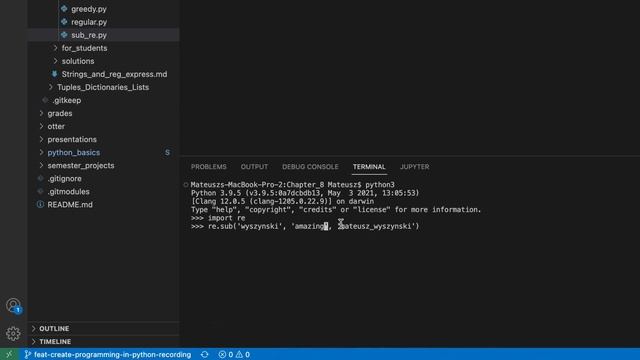Click the Python 3.9.5 version line in terminal
This screenshot has height=360, width=640.
pyautogui.click(x=305, y=193)
